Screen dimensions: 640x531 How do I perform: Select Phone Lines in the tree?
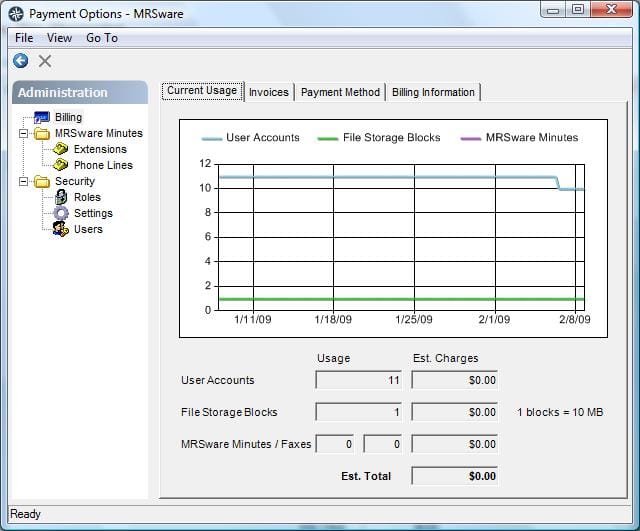point(103,165)
